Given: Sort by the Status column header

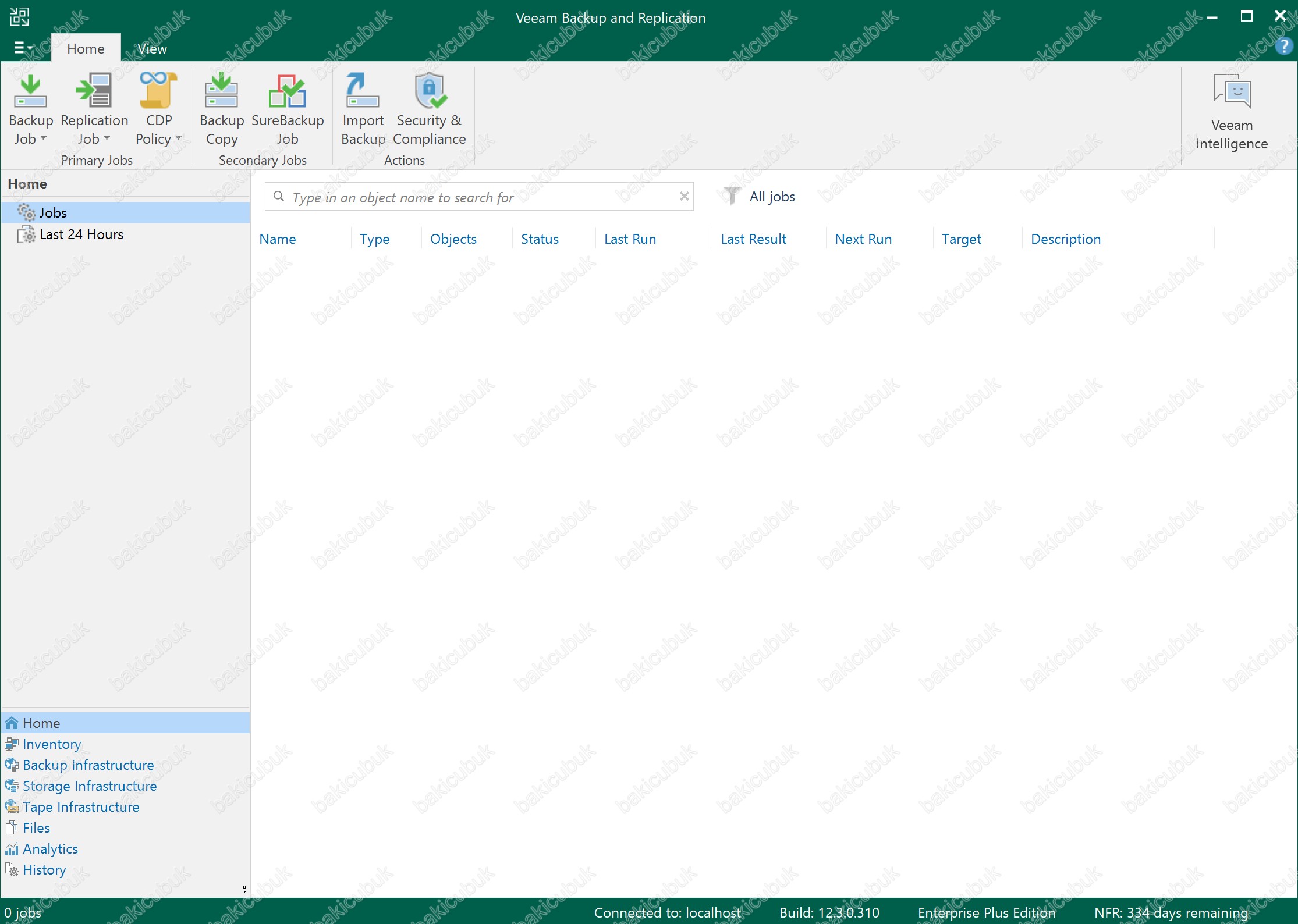Looking at the screenshot, I should click(x=540, y=239).
